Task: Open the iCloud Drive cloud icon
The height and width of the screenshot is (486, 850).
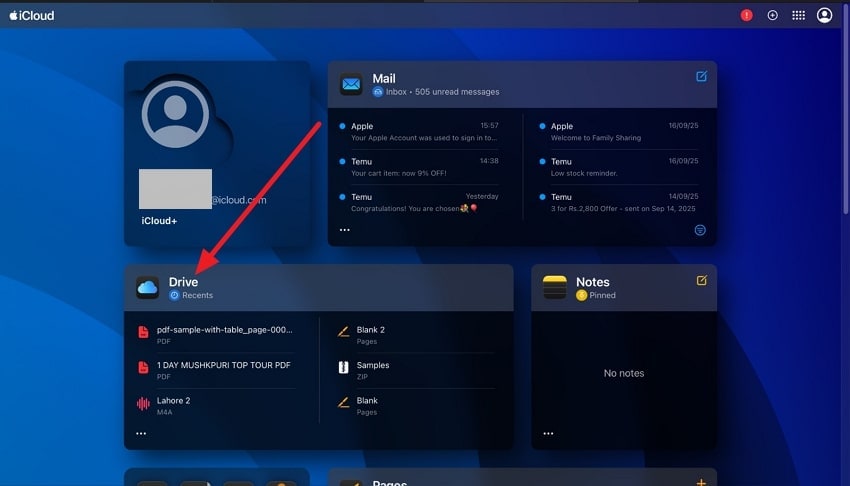Action: [x=147, y=288]
